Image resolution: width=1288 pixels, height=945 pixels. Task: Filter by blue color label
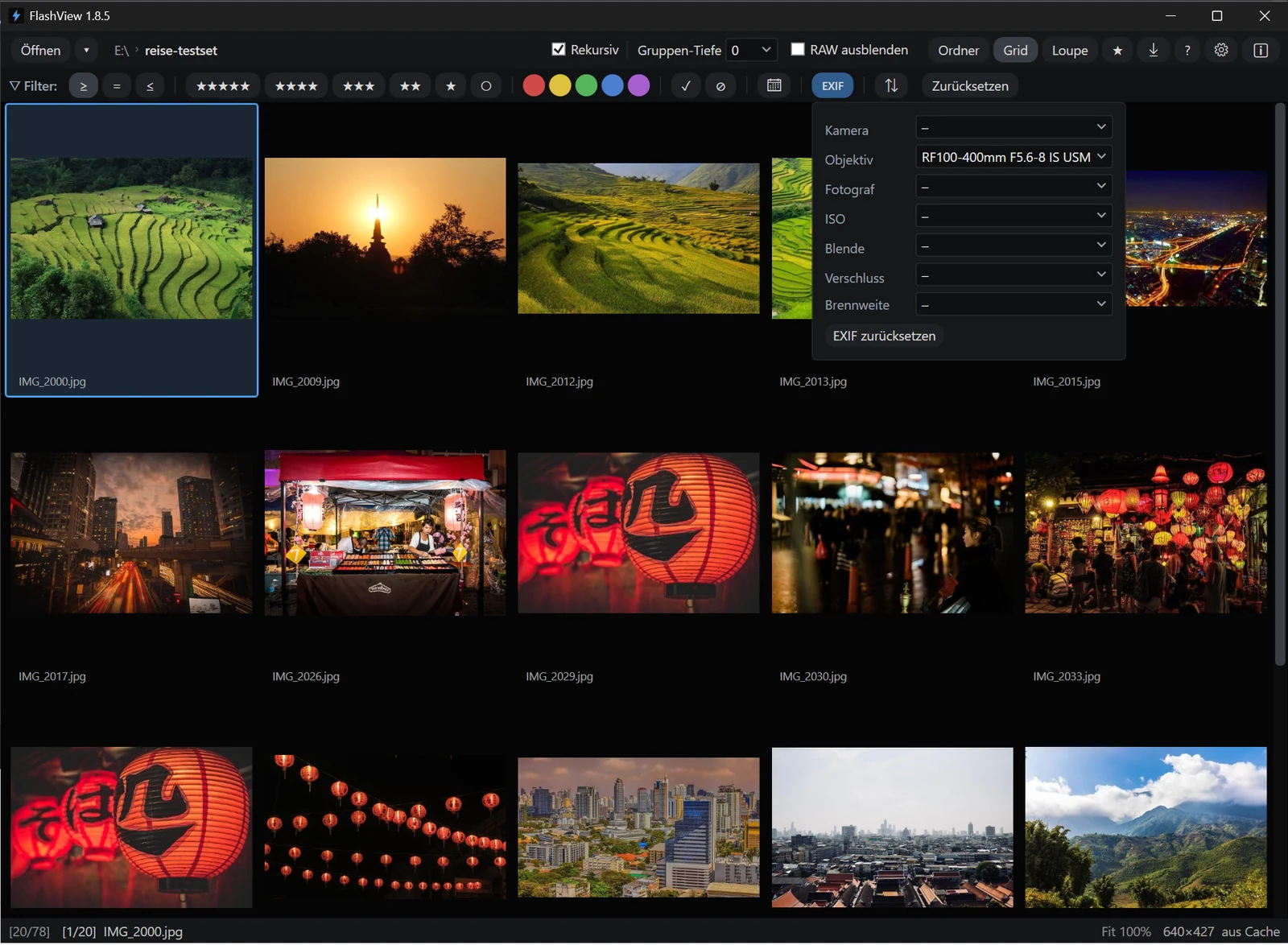point(613,85)
